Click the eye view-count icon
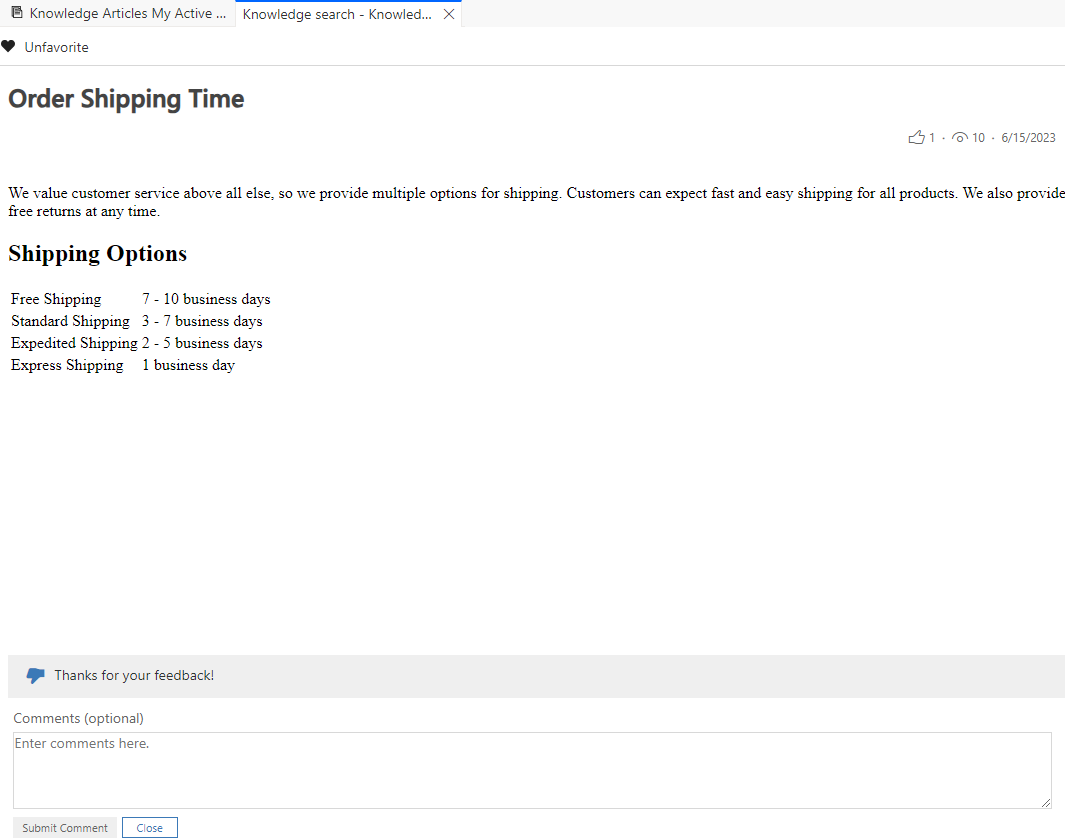1065x838 pixels. coord(958,137)
